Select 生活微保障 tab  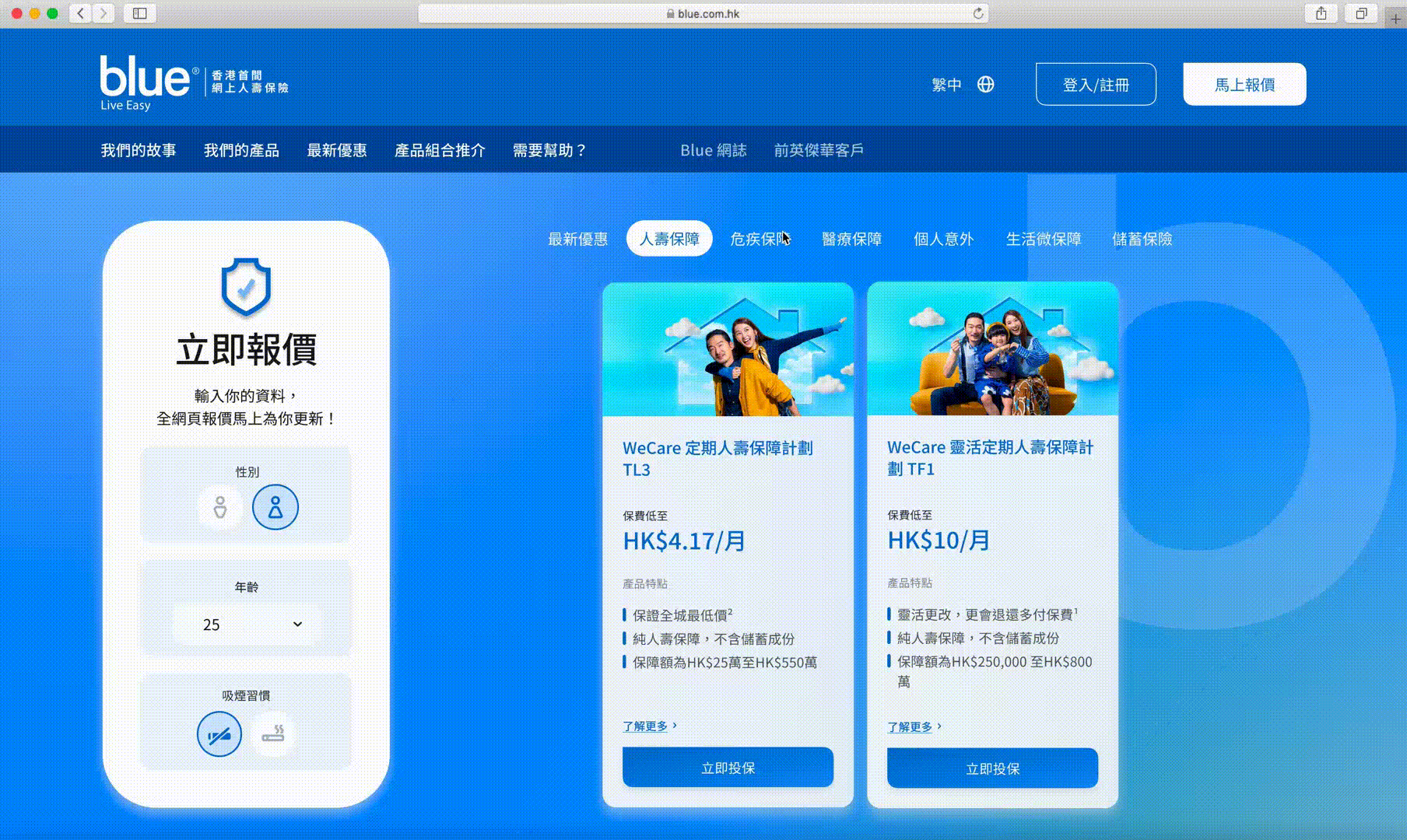point(1044,239)
